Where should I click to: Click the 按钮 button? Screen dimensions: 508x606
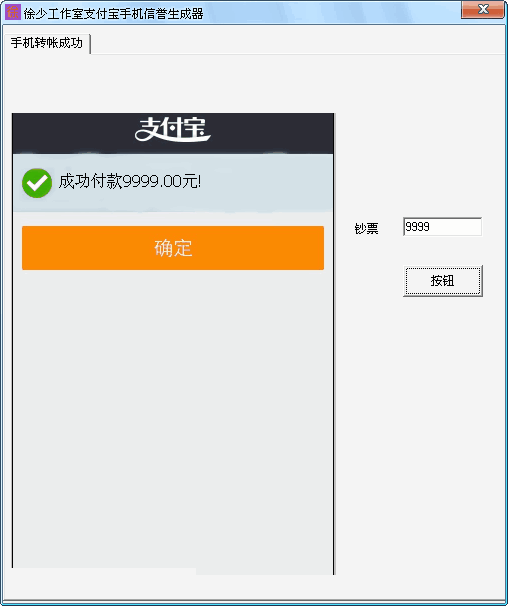click(x=443, y=281)
